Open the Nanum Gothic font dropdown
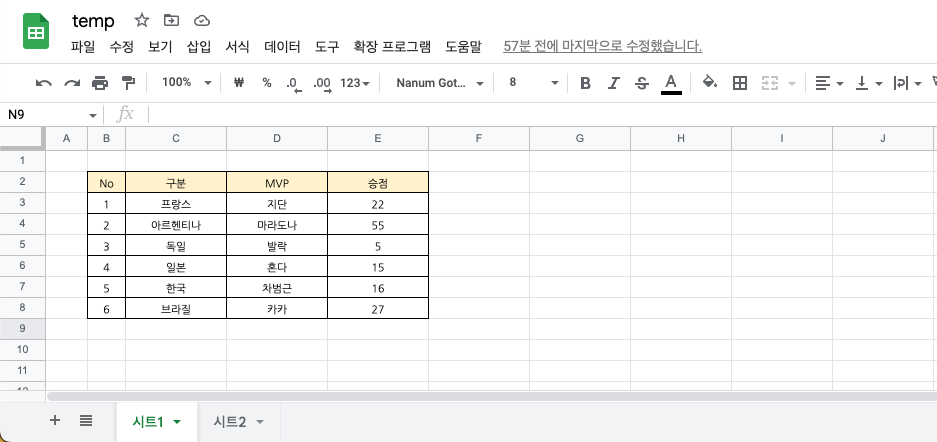The width and height of the screenshot is (937, 442). 439,83
